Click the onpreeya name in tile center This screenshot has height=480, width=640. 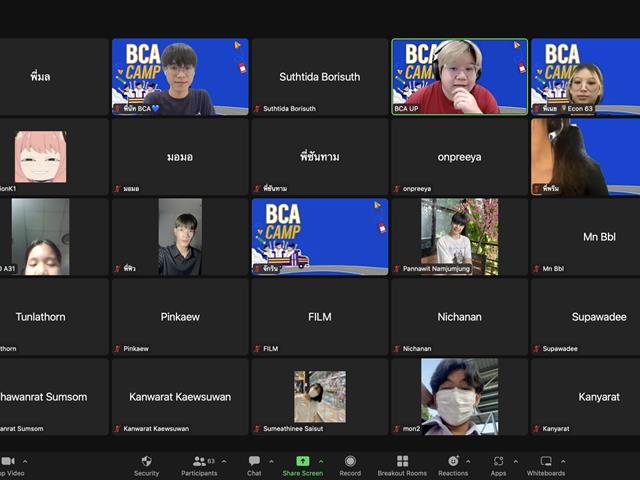(x=459, y=157)
